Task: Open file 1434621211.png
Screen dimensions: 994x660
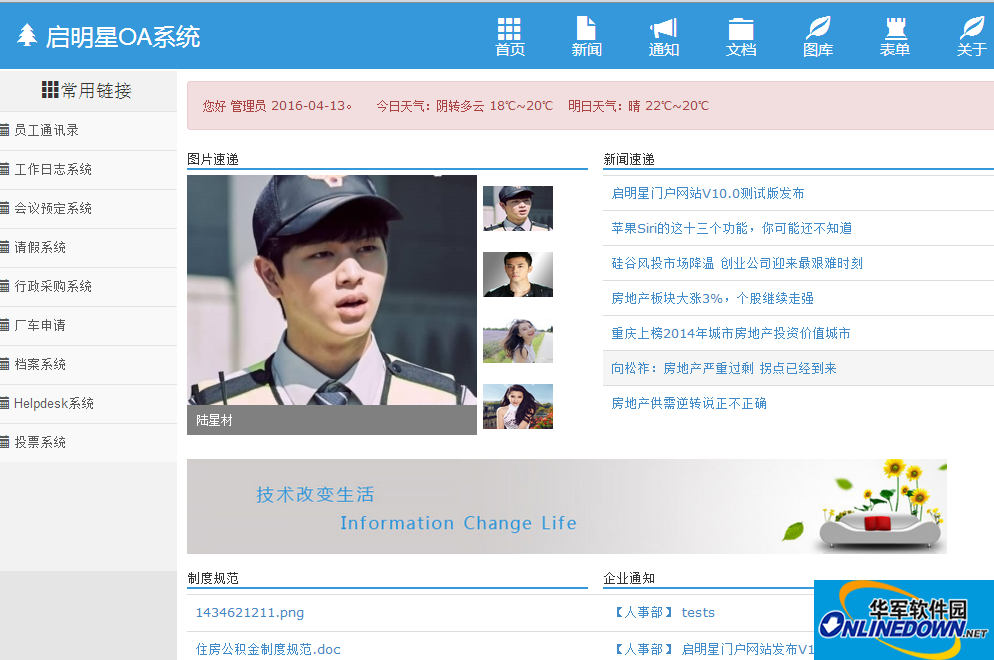Action: point(250,612)
